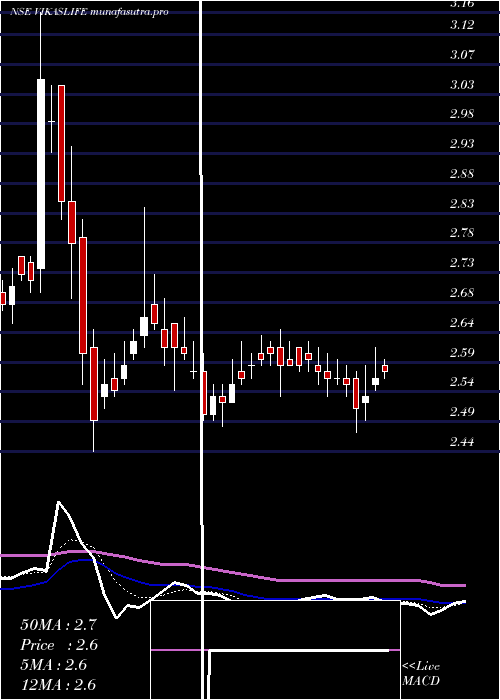Click the 3.03 price axis label
The image size is (500, 700).
pos(462,85)
